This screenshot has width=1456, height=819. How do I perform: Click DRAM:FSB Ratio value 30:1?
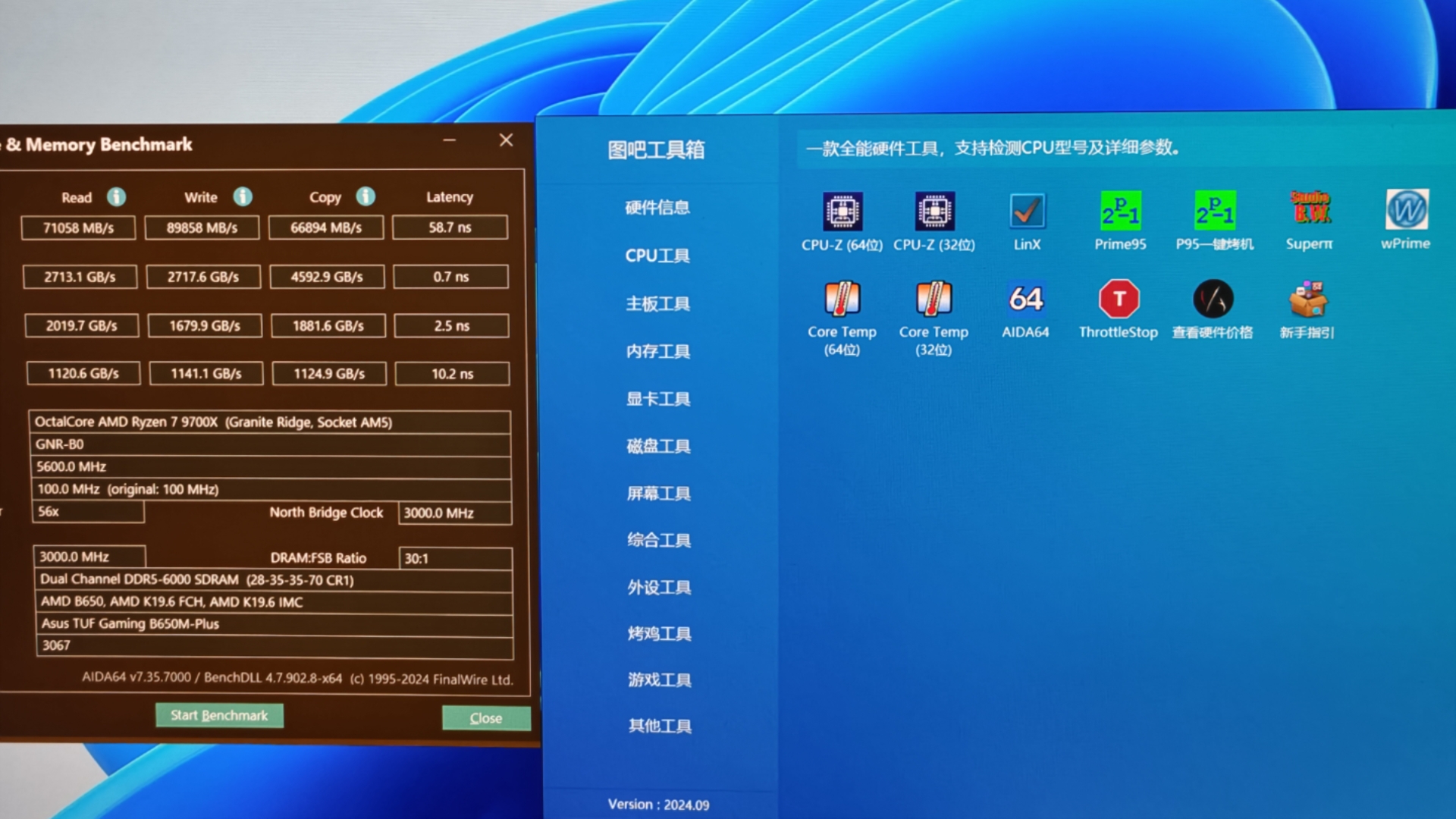456,558
